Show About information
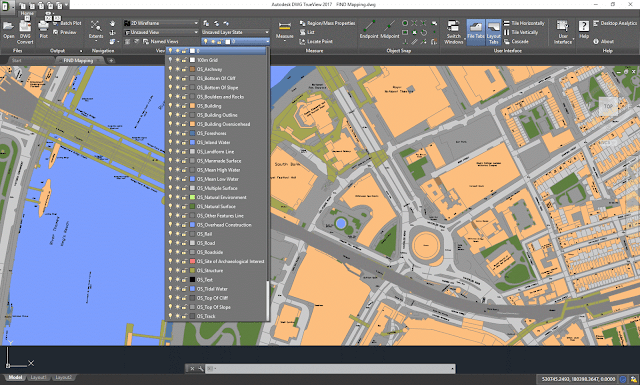 [x=604, y=41]
